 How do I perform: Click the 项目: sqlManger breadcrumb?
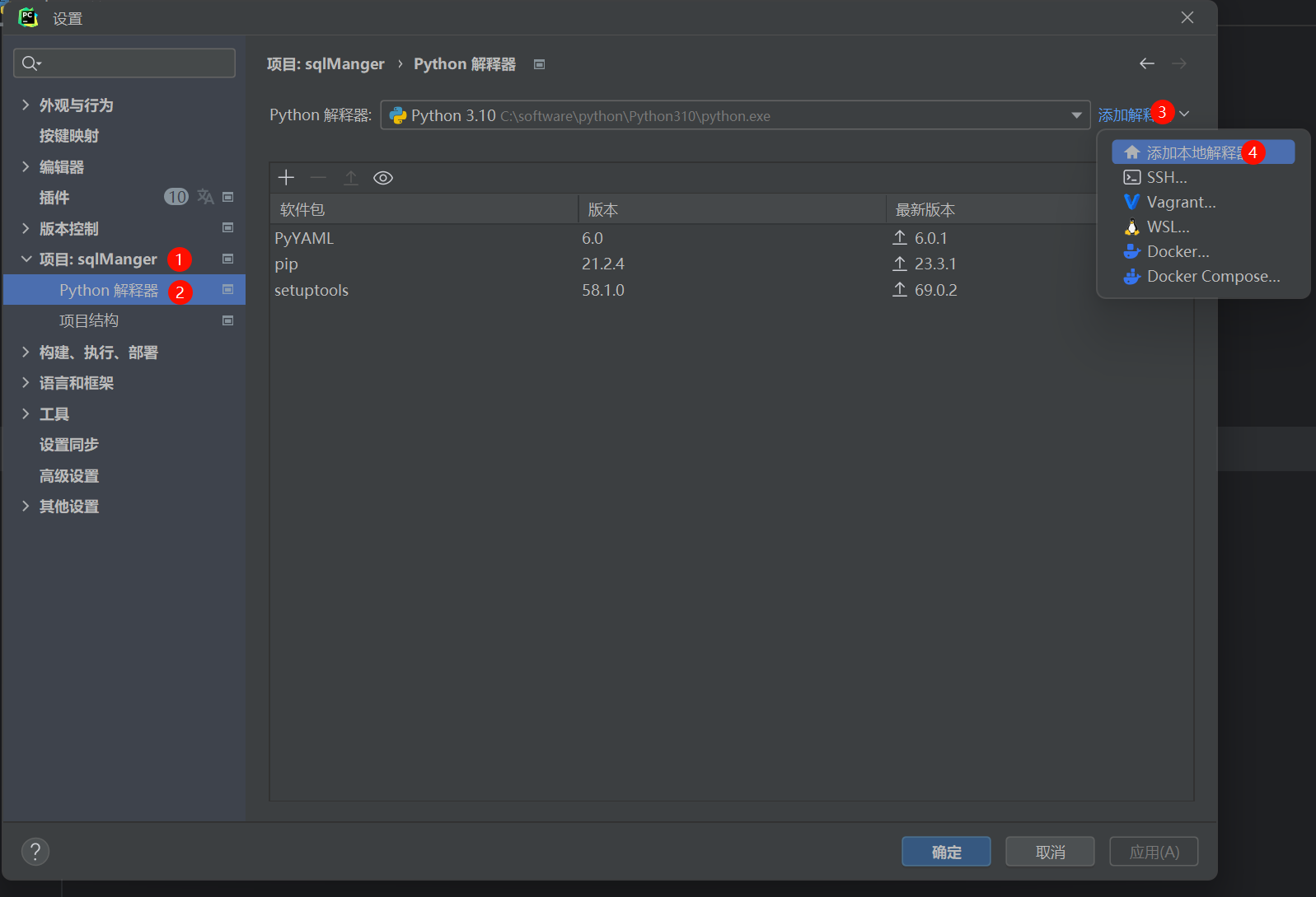click(325, 63)
